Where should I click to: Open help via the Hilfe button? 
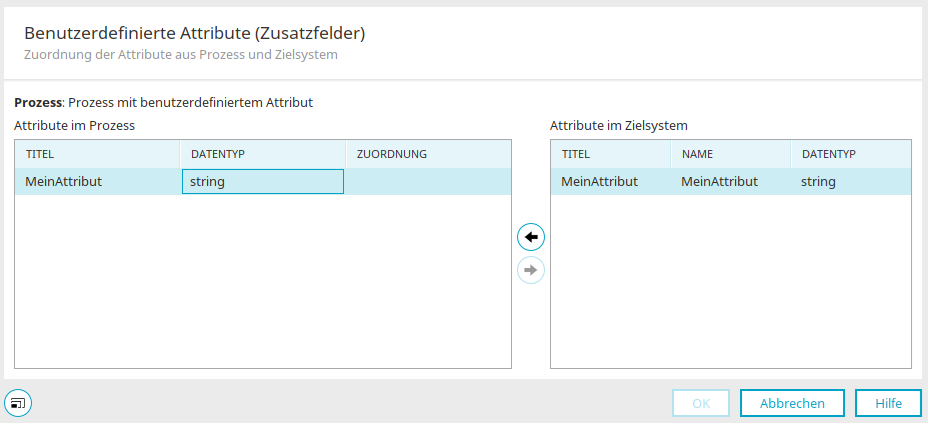888,403
